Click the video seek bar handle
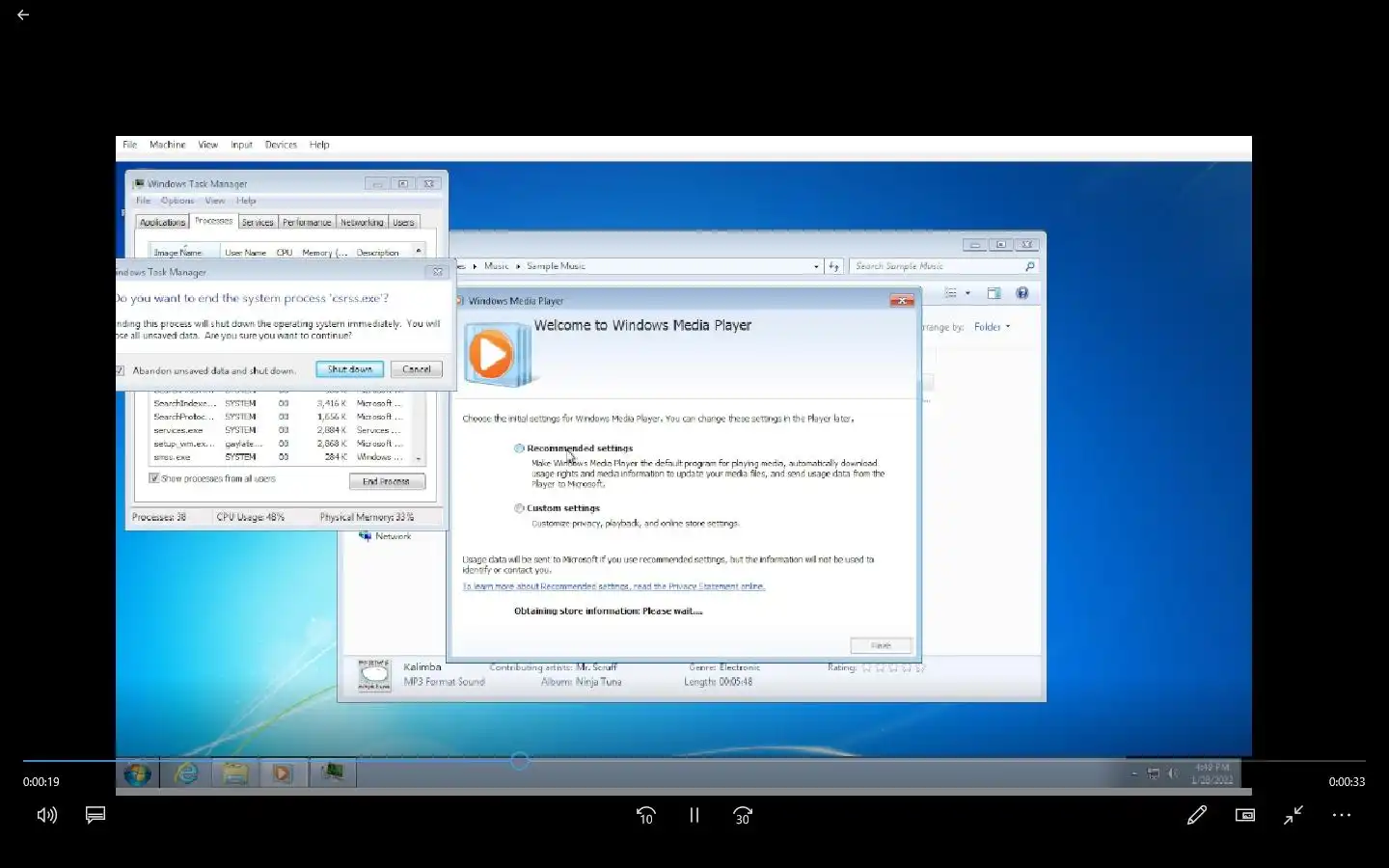The height and width of the screenshot is (868, 1389). [x=520, y=761]
